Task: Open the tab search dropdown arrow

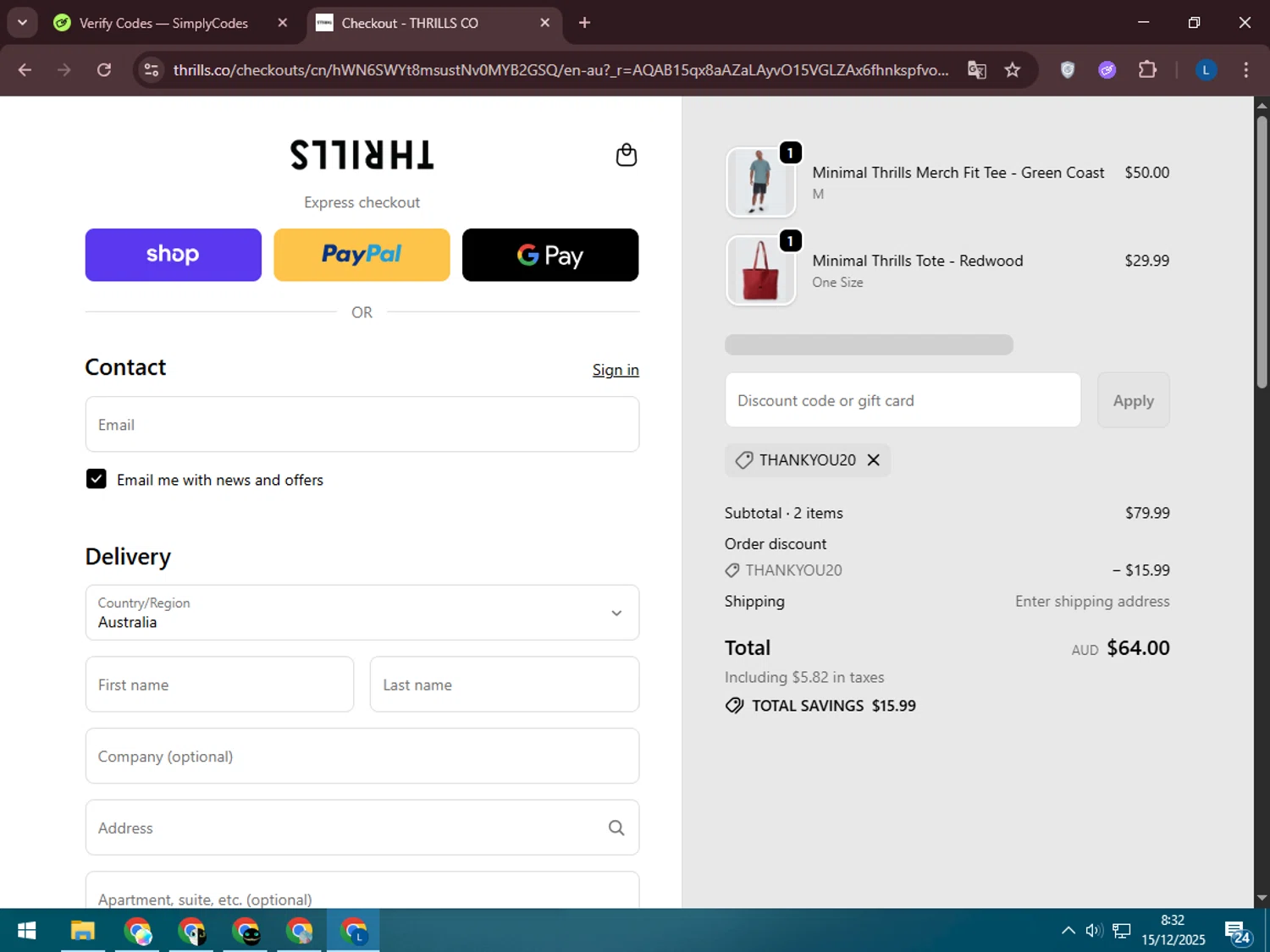Action: (22, 23)
